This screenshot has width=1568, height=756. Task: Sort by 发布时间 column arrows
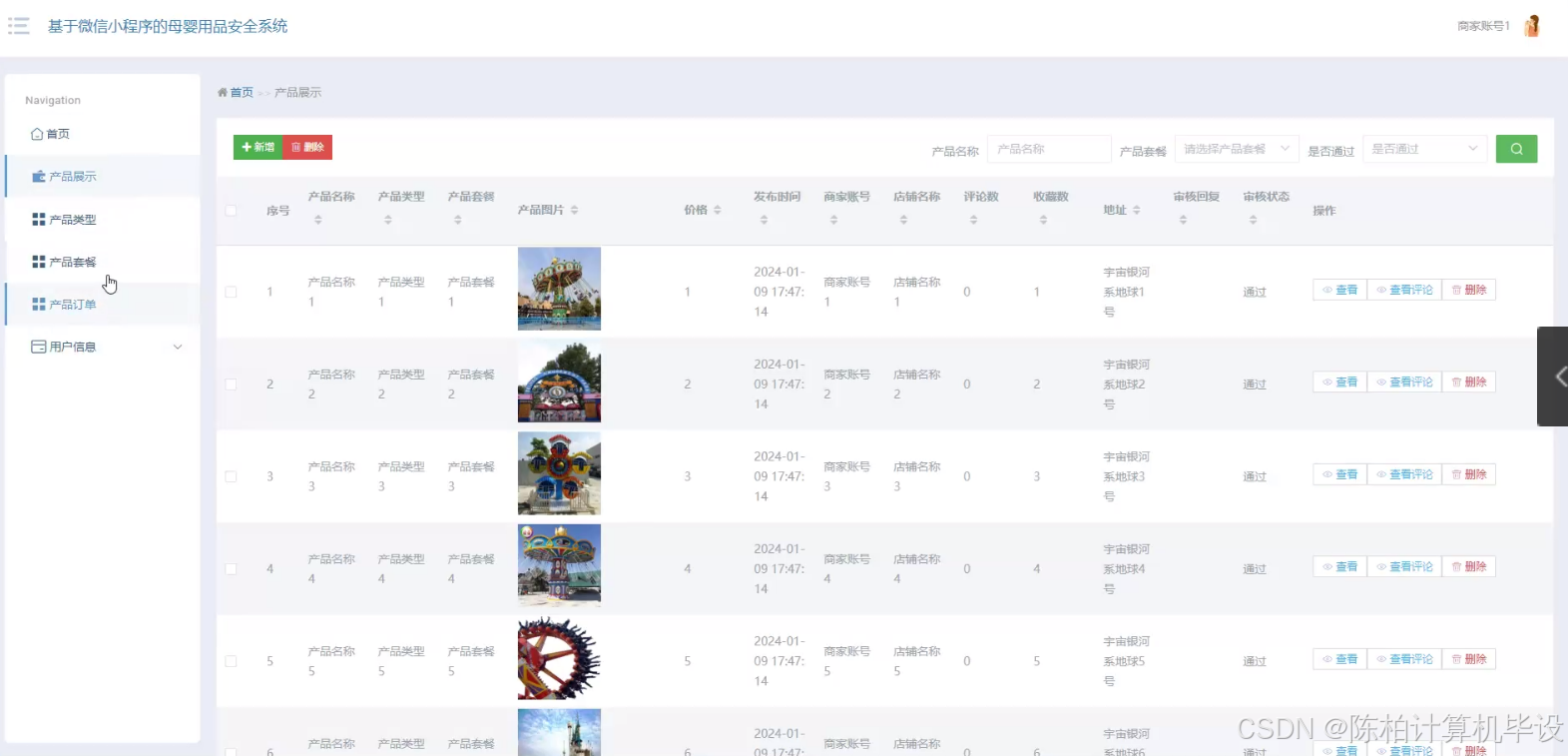click(x=764, y=220)
